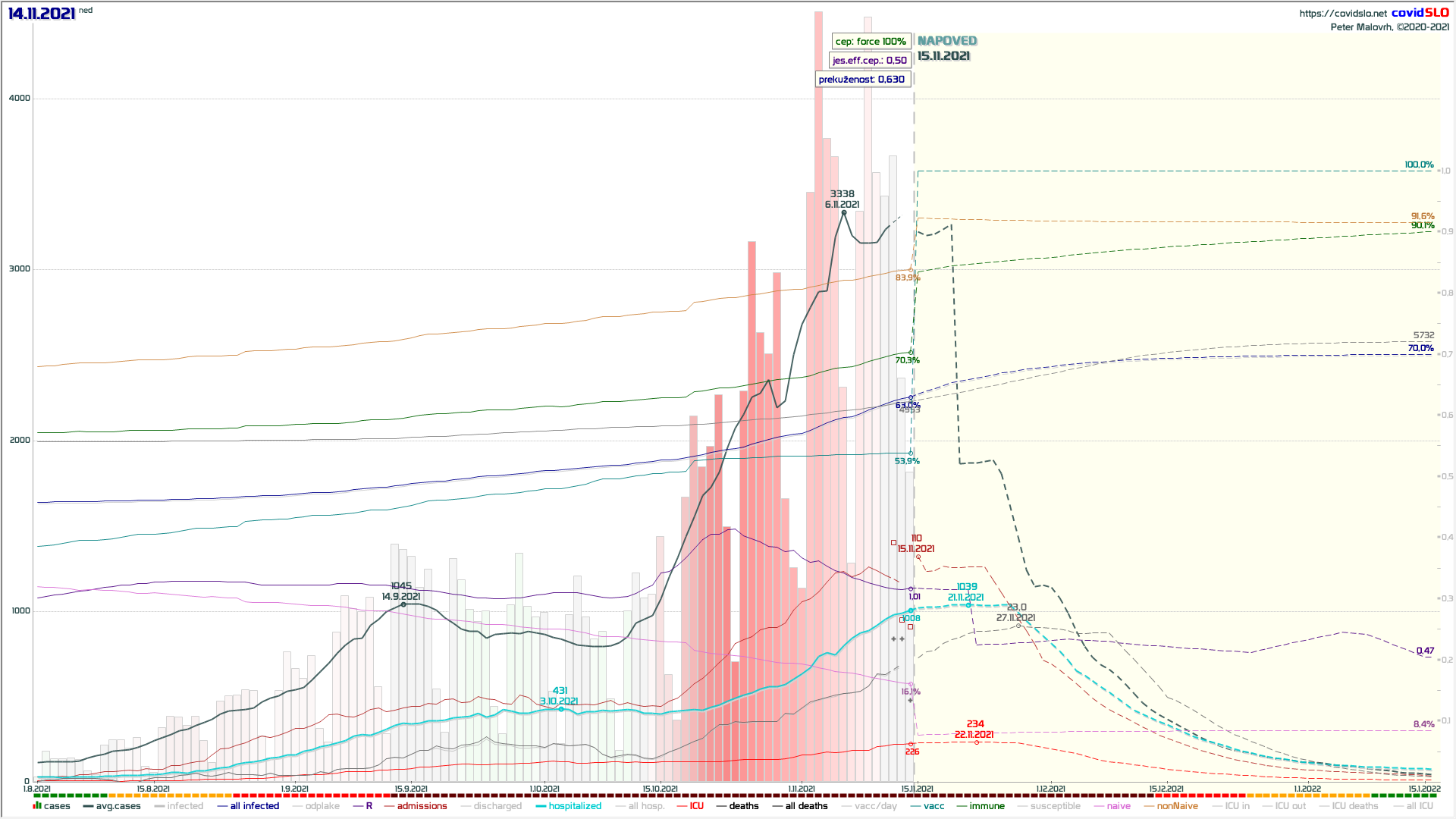Click the prekuženost: 0,630 box
The image size is (1456, 819).
point(861,80)
